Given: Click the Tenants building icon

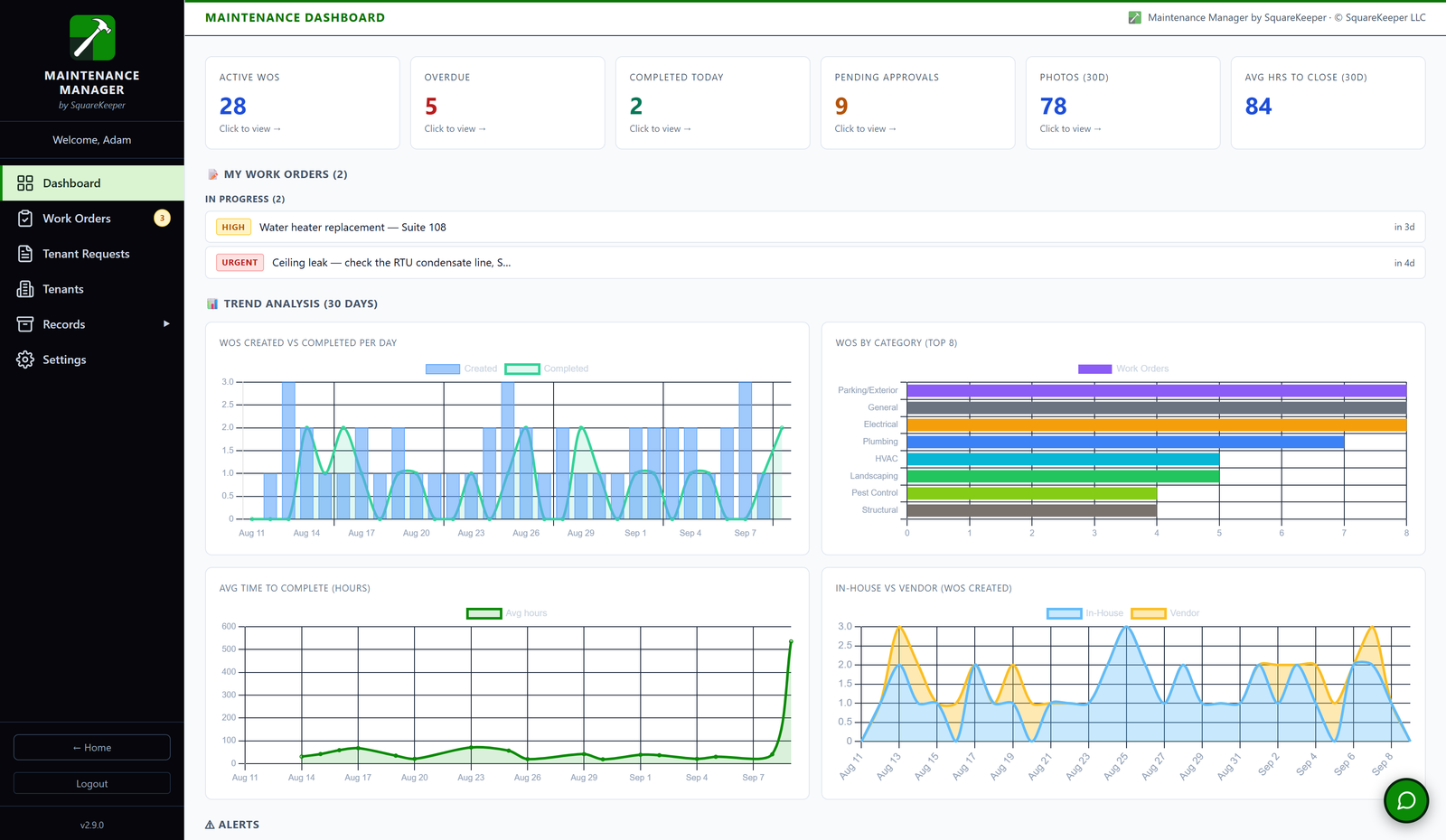Looking at the screenshot, I should click(x=25, y=289).
